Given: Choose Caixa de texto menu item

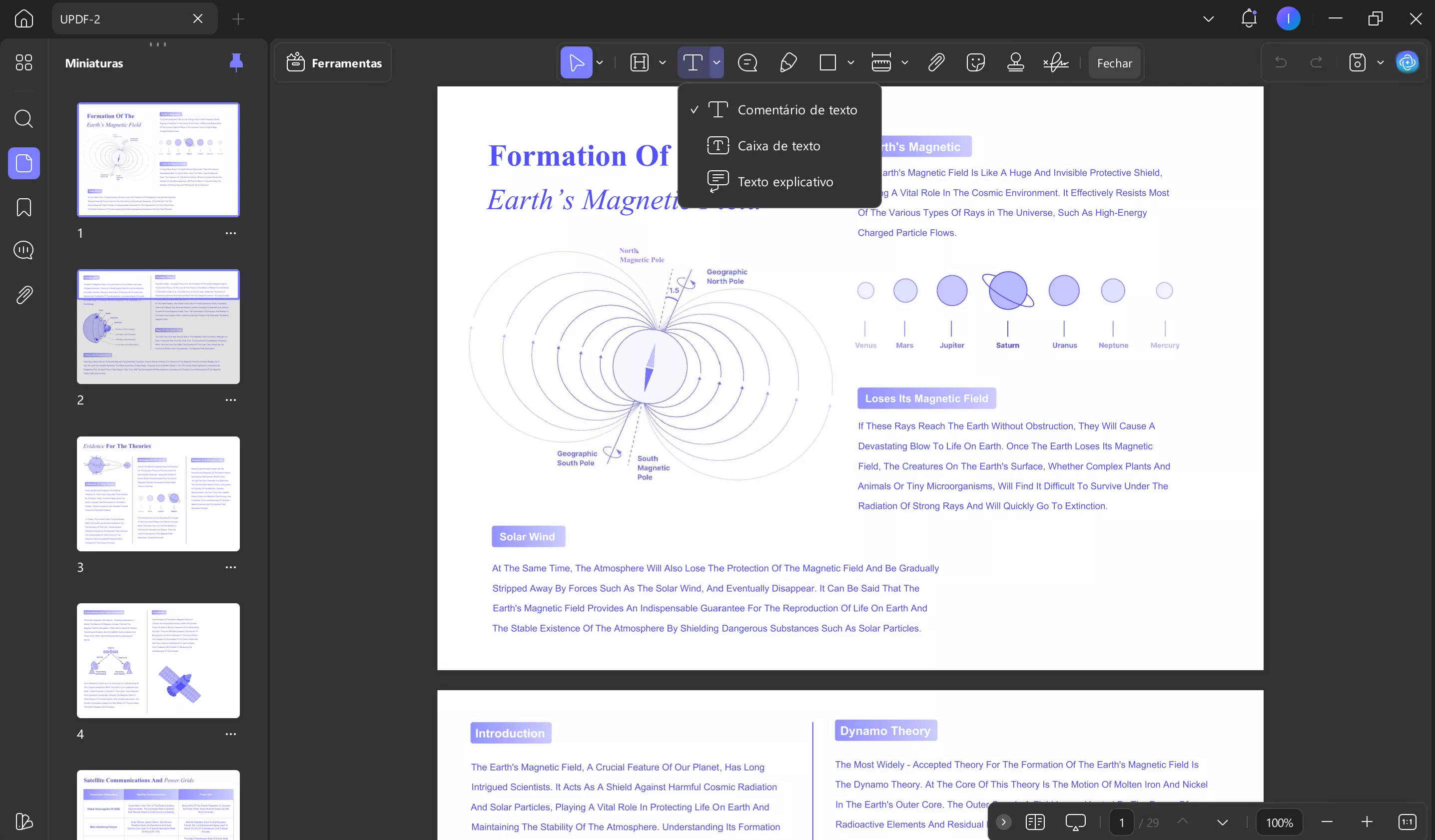Looking at the screenshot, I should [778, 146].
